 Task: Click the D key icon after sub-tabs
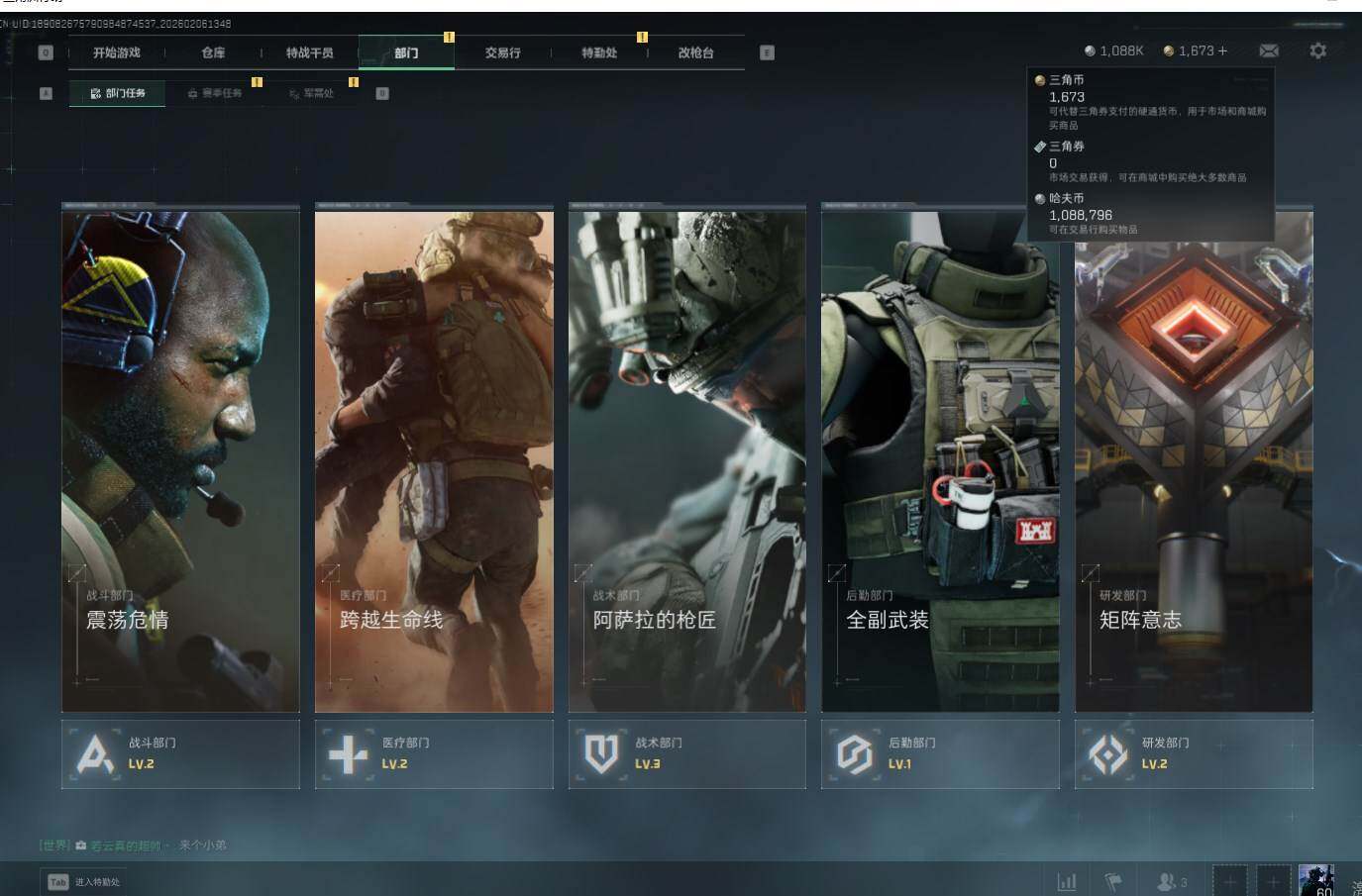click(382, 93)
